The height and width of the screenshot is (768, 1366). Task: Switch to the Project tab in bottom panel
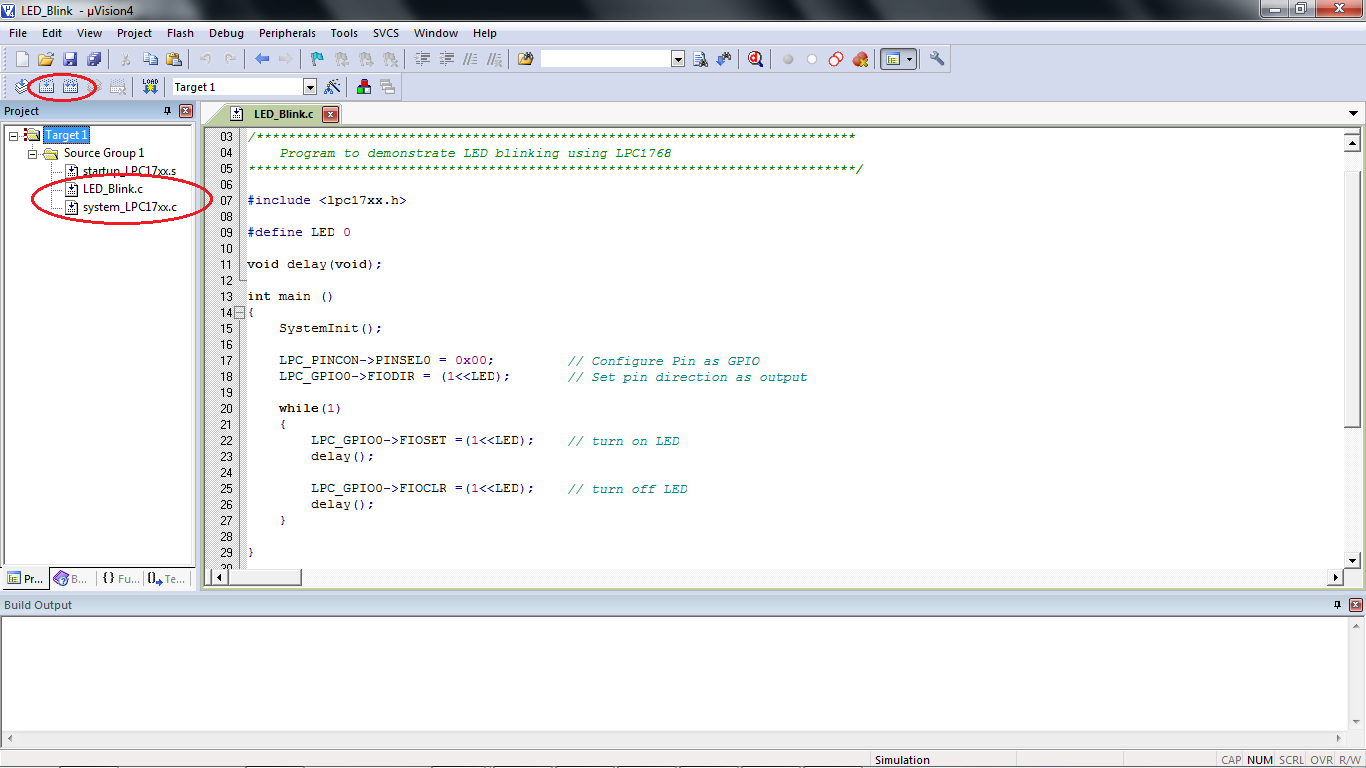tap(25, 578)
